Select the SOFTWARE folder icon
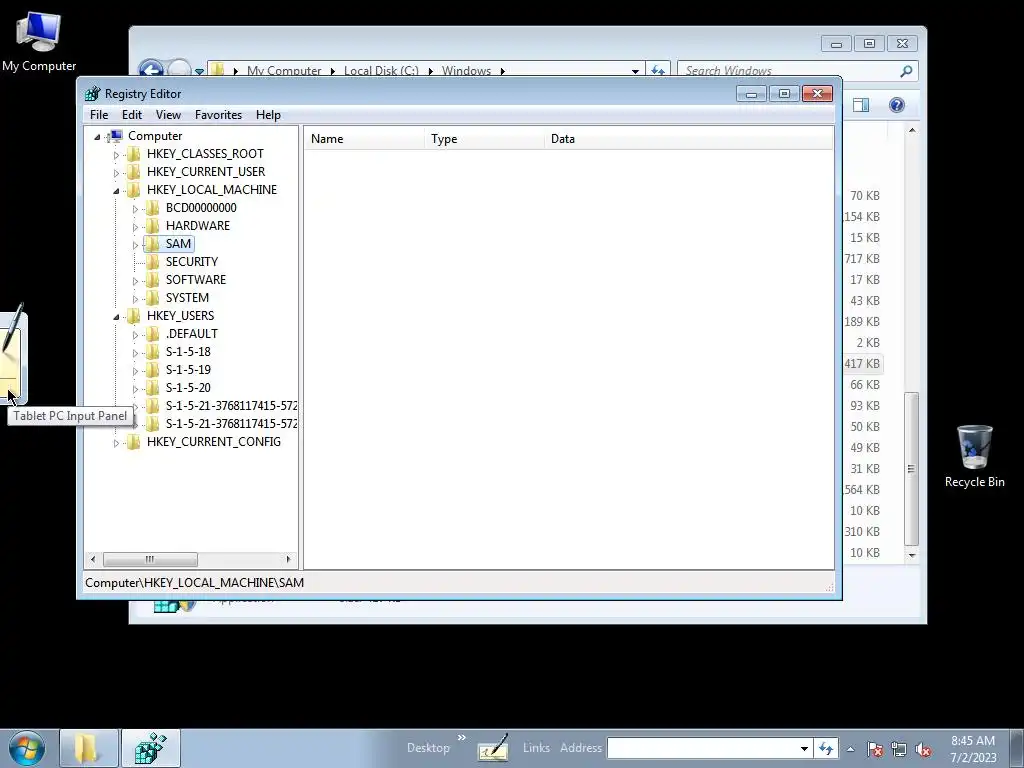The image size is (1024, 768). click(152, 280)
